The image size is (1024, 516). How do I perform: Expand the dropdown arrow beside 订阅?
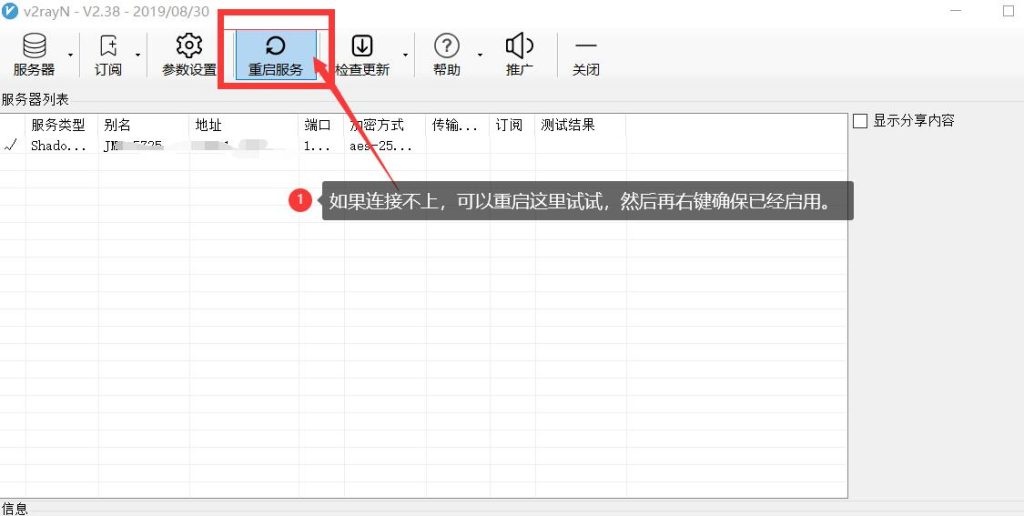point(138,55)
